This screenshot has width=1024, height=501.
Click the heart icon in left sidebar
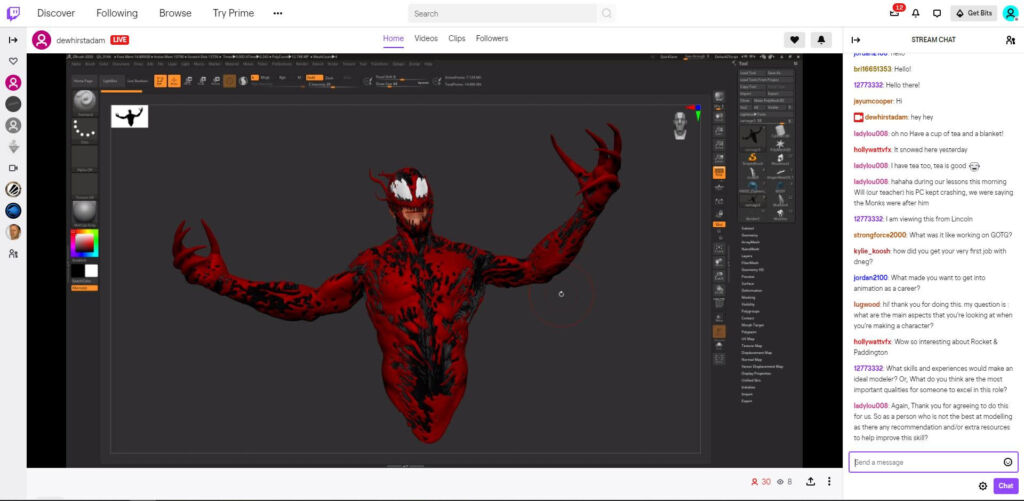(13, 61)
